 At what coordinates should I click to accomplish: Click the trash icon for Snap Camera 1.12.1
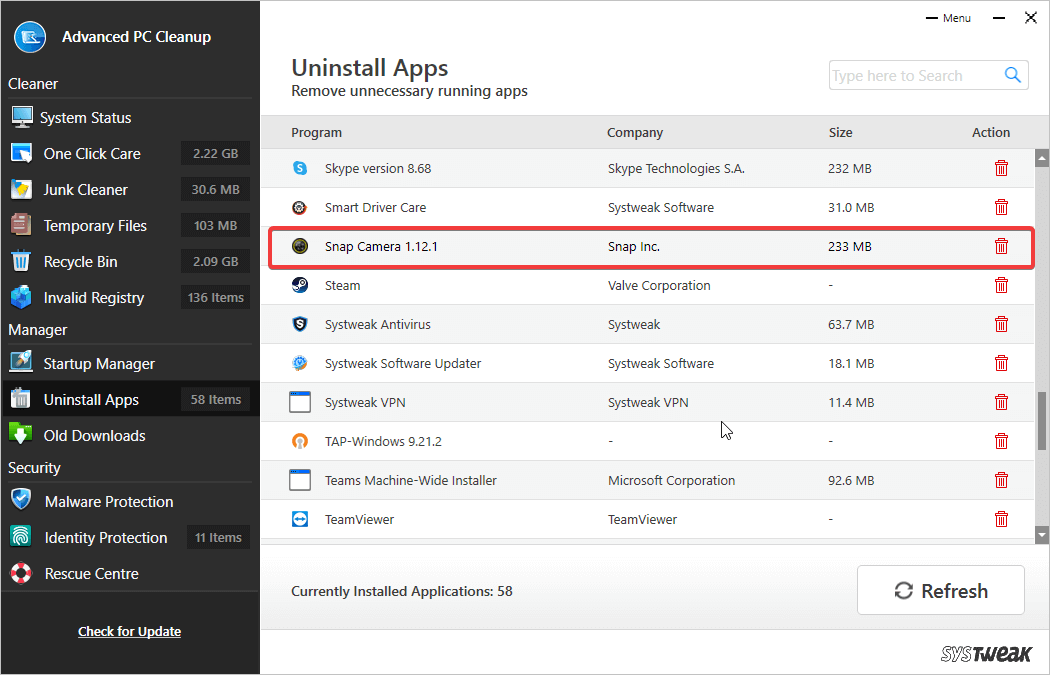pos(1001,246)
